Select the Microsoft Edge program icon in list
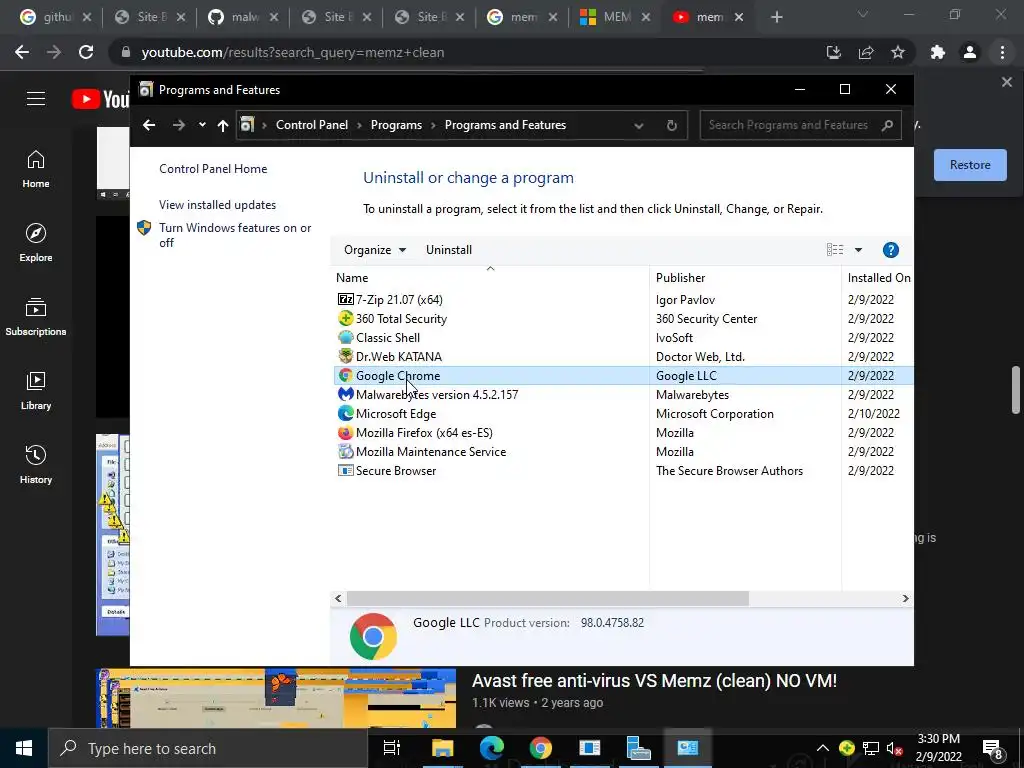Screen dimensions: 1024x768 coord(345,413)
